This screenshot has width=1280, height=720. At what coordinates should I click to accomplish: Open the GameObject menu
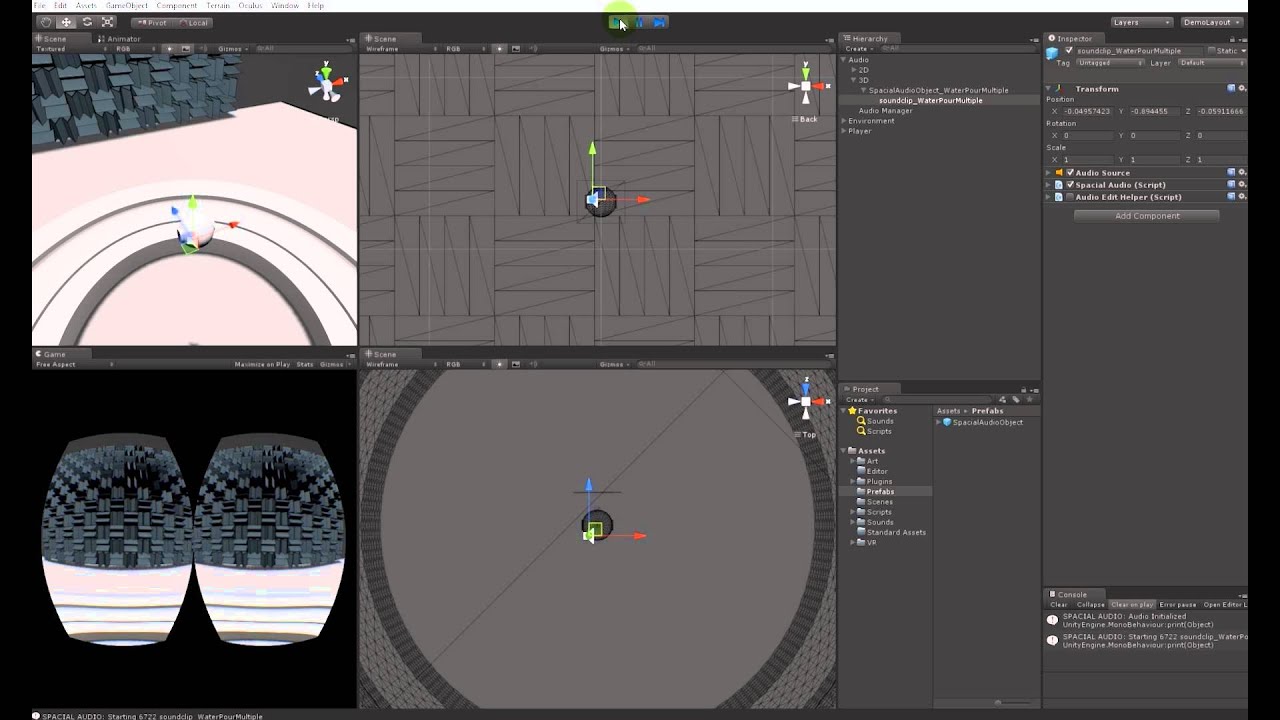127,6
